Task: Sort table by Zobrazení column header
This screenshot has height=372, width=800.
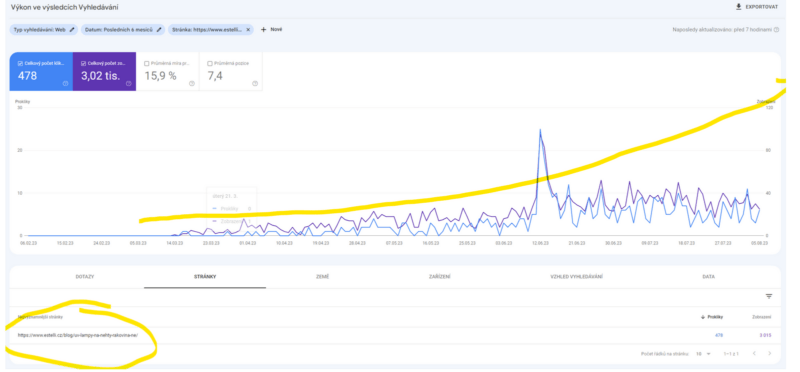Action: (762, 317)
